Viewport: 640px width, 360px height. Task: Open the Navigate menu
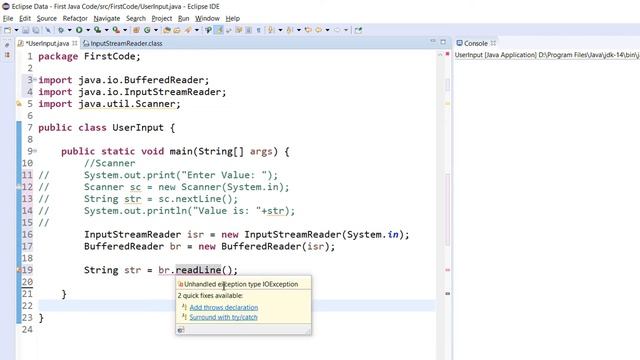pyautogui.click(x=107, y=18)
